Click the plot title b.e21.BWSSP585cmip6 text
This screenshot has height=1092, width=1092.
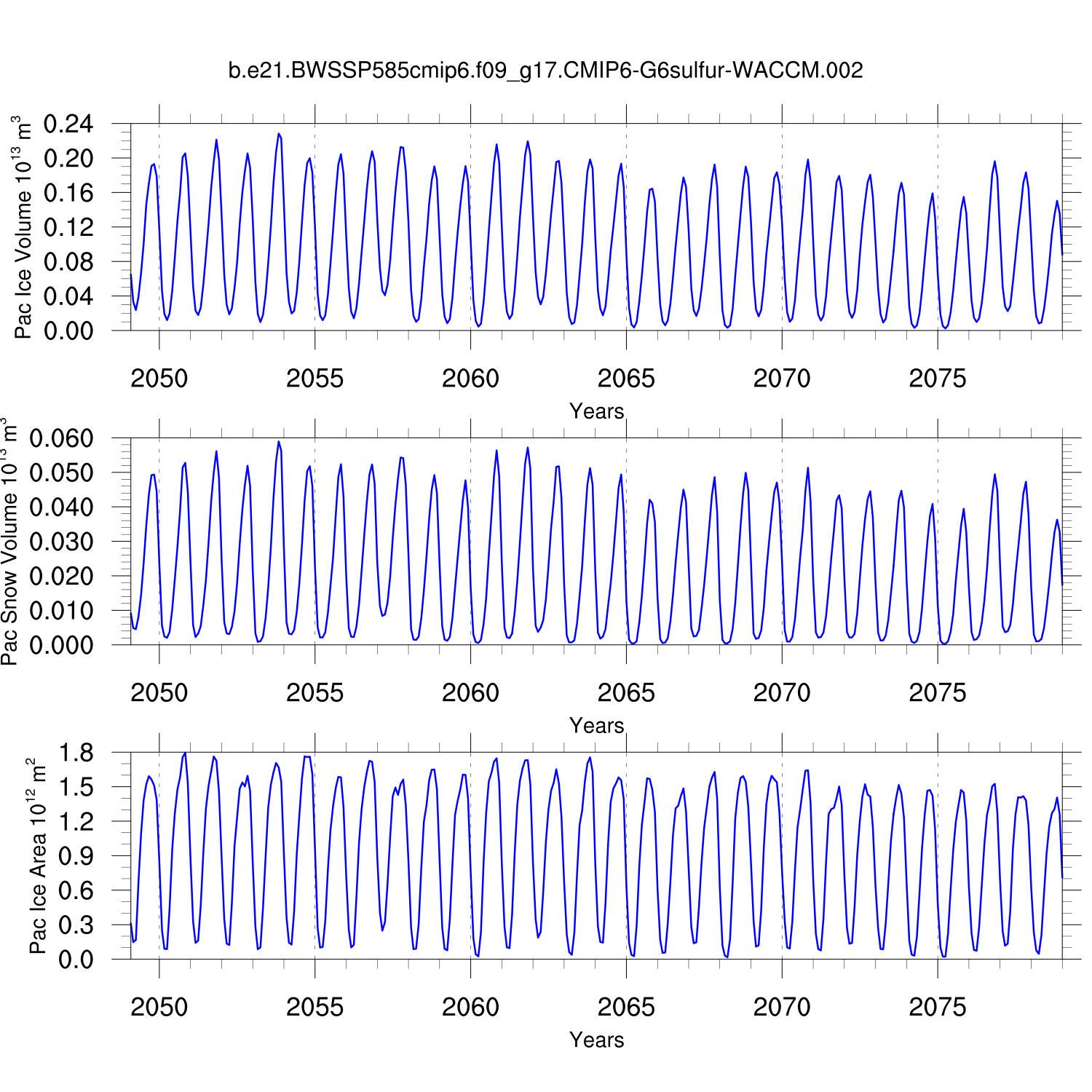click(x=545, y=71)
